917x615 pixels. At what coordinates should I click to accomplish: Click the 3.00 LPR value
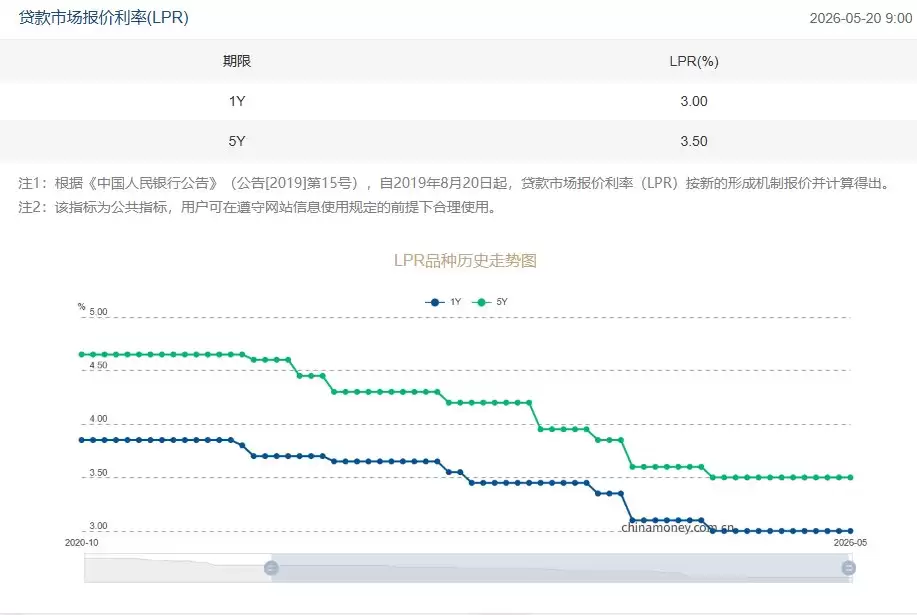click(x=694, y=101)
